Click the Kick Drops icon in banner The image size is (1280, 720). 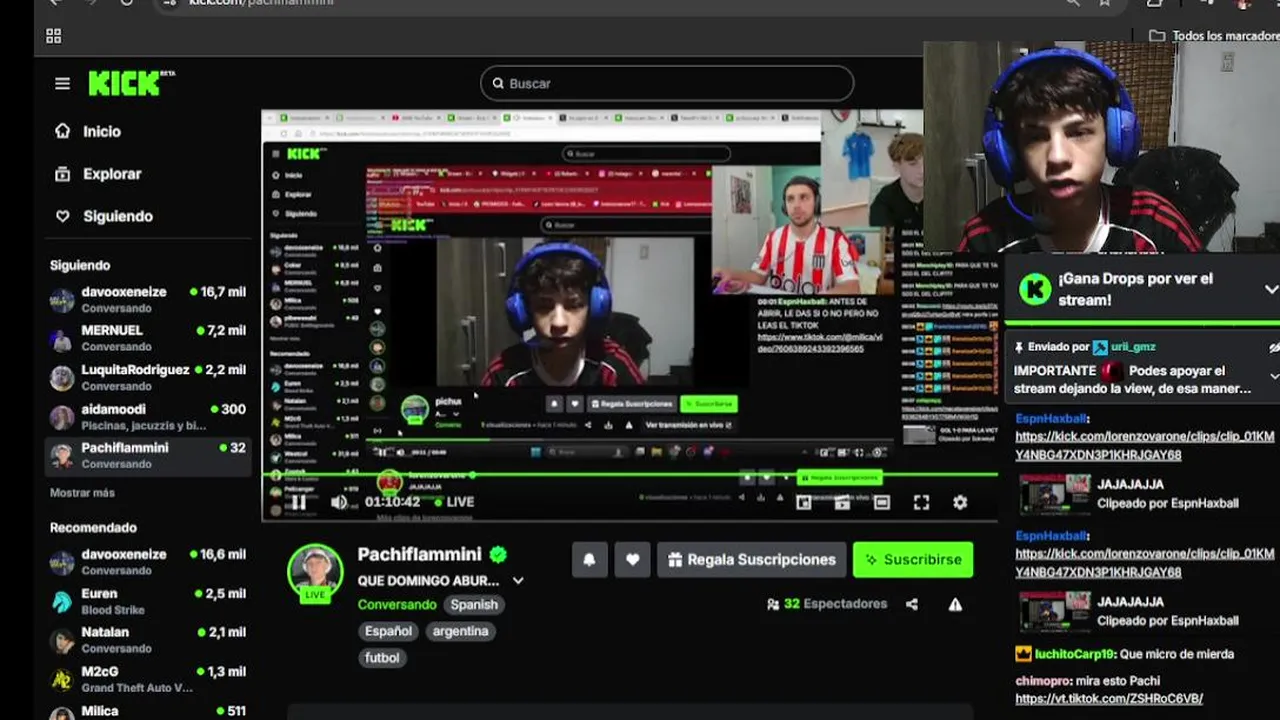coord(1034,289)
